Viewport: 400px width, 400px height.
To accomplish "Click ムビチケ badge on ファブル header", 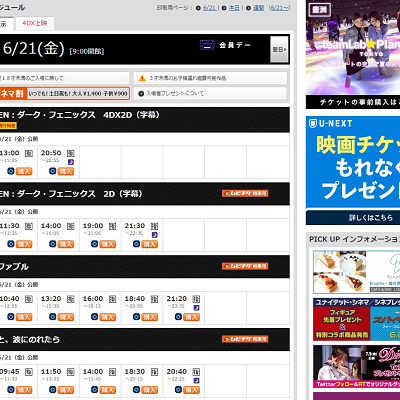I will [245, 266].
